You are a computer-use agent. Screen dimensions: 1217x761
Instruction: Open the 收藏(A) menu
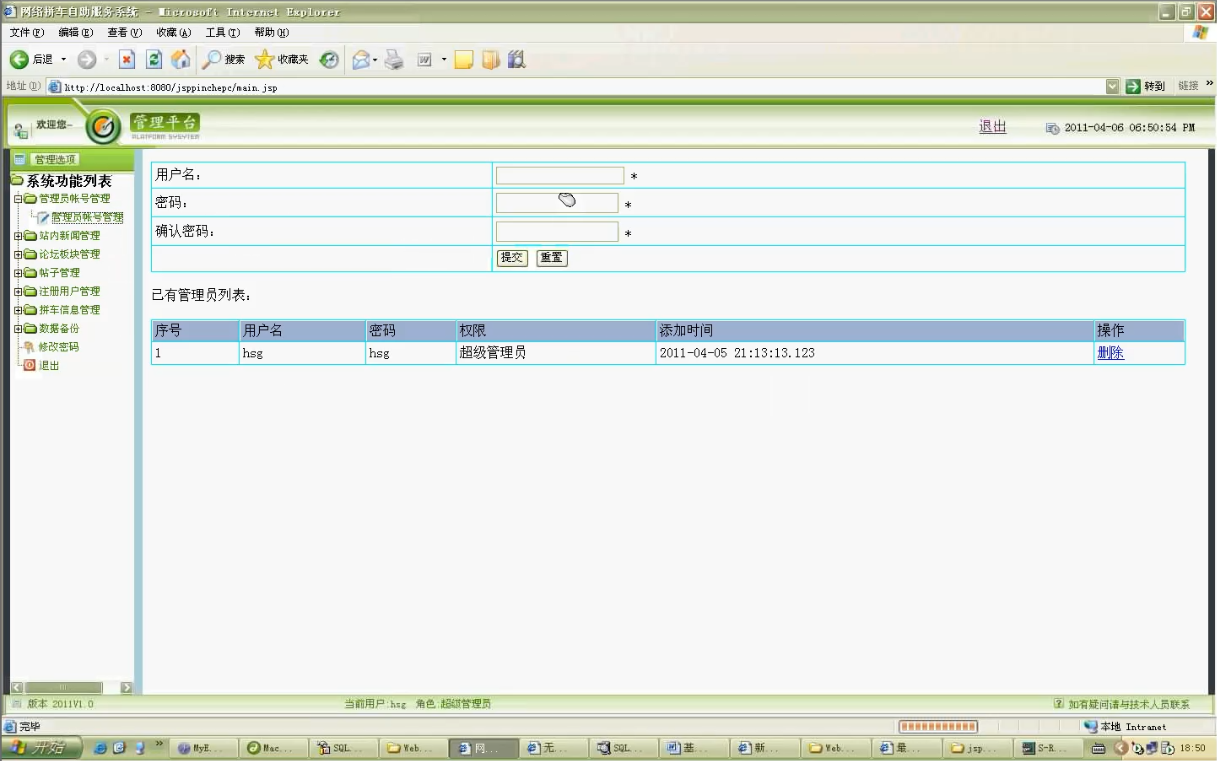coord(174,33)
